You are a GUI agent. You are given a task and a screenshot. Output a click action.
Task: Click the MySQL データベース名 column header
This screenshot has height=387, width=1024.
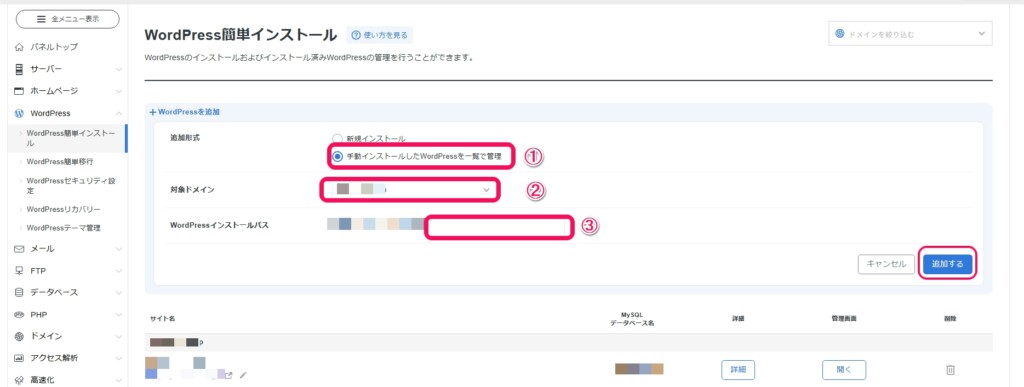tap(632, 318)
